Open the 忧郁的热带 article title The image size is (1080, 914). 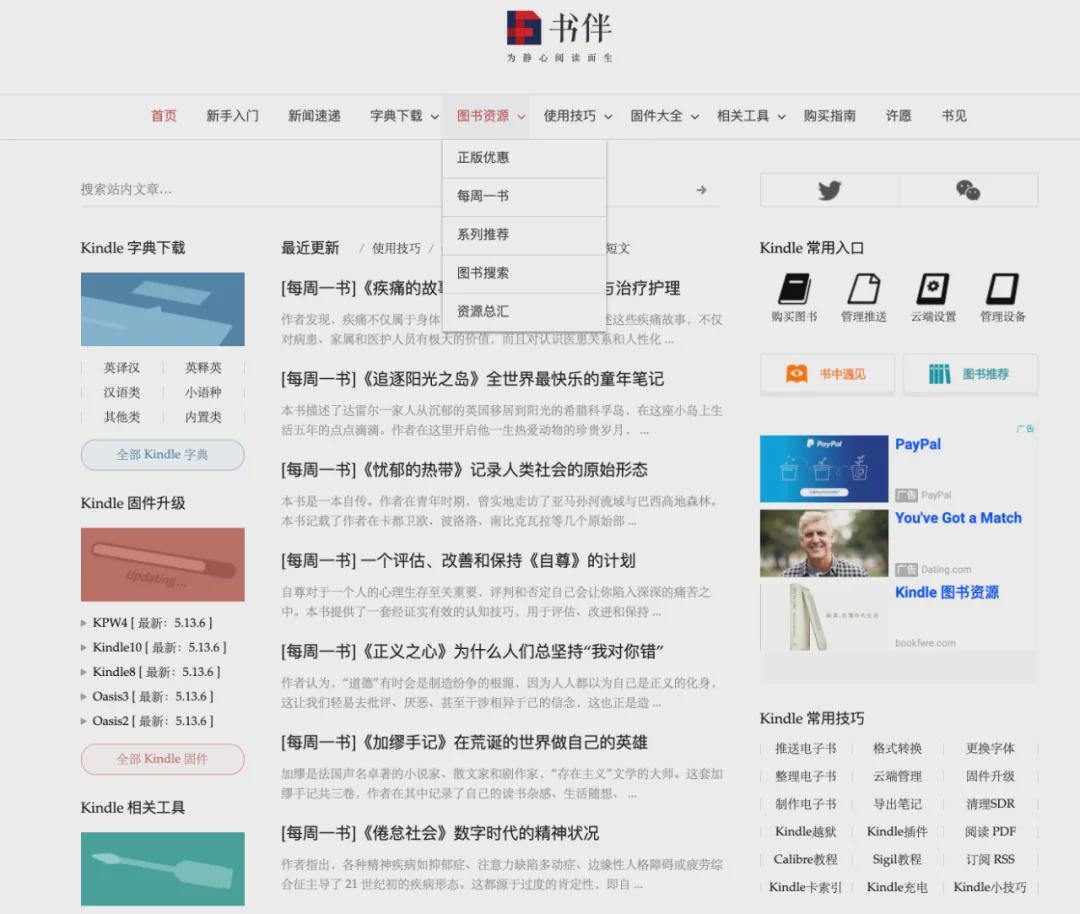tap(464, 470)
